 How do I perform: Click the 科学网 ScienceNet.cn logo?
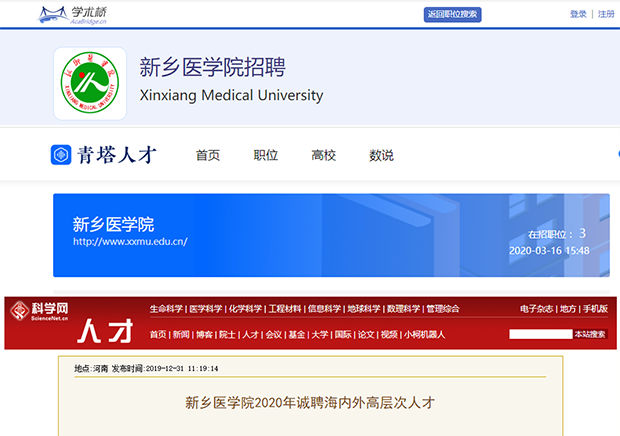coord(40,311)
